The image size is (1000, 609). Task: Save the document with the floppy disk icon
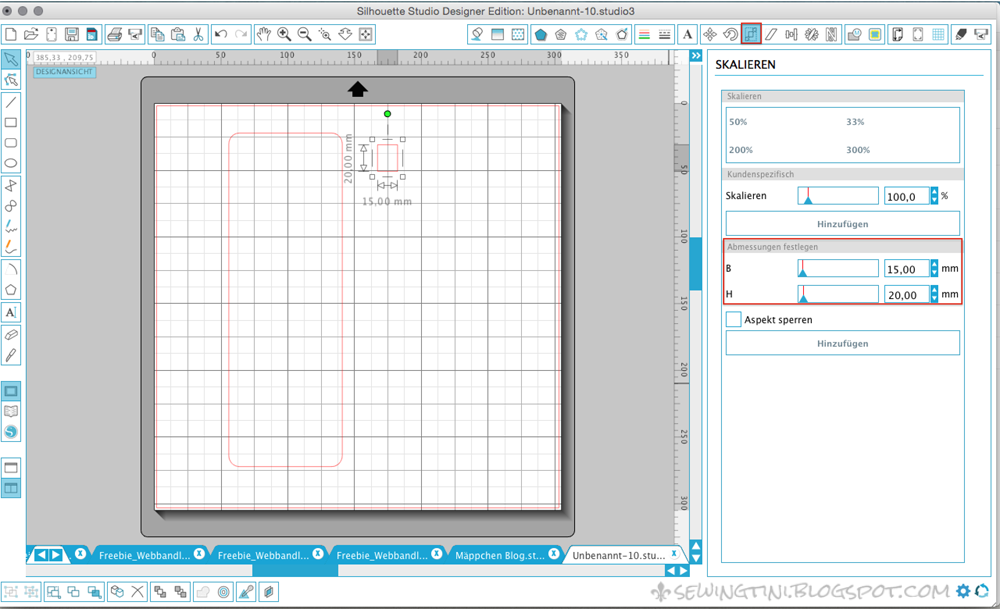pos(71,34)
